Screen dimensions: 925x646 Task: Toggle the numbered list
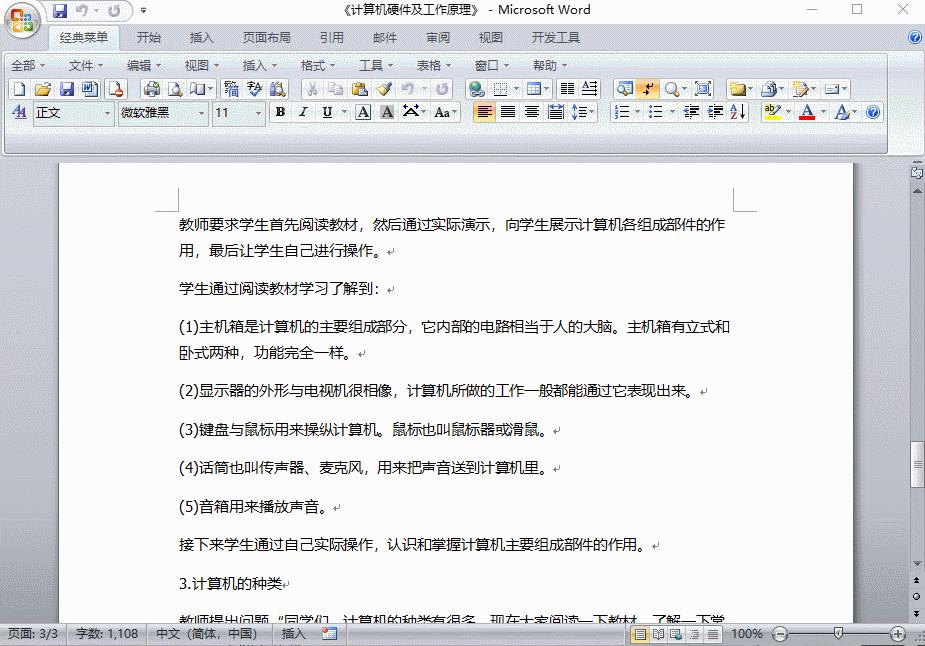(622, 112)
